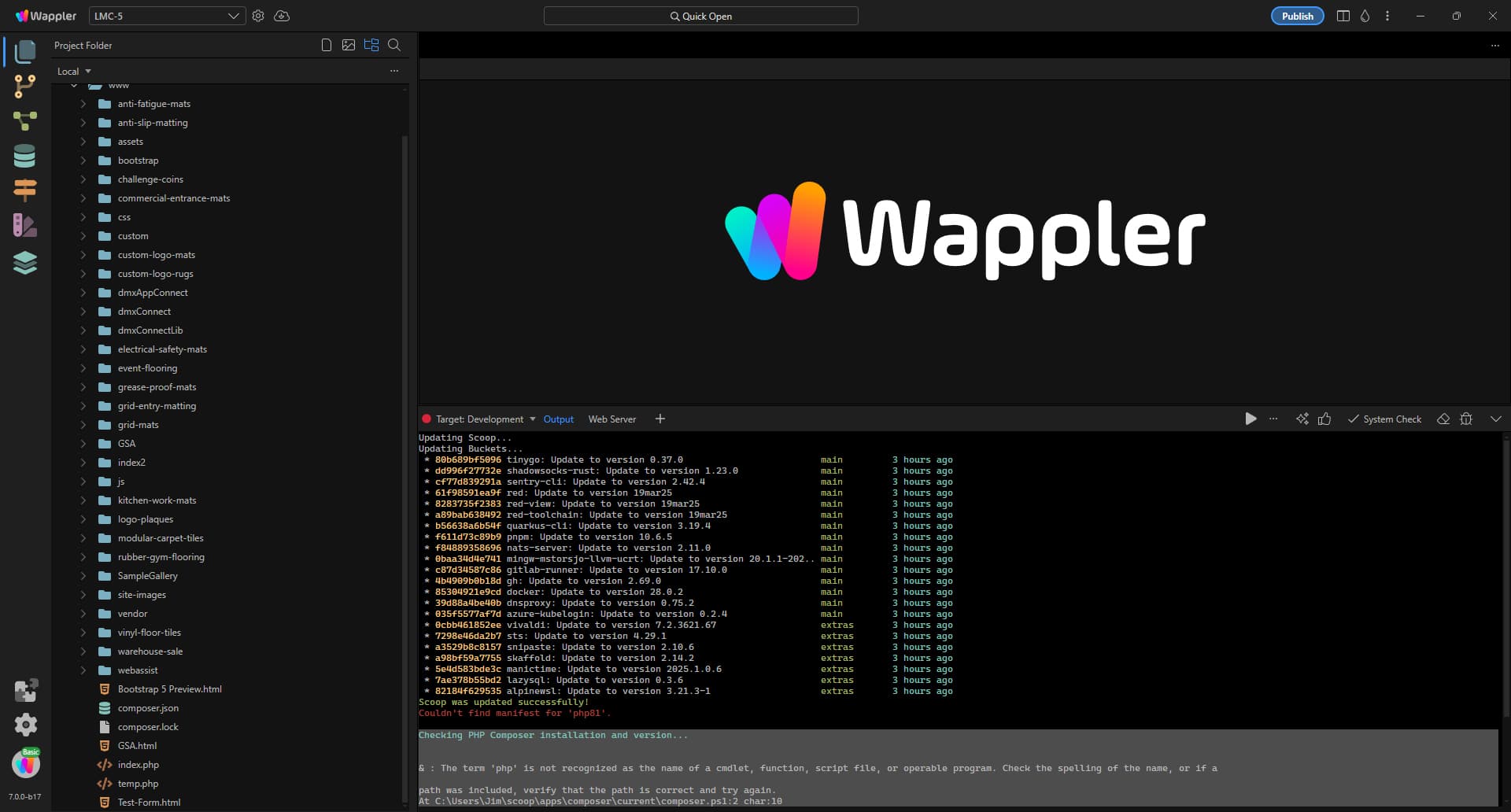Expand the bootstrap folder
1511x812 pixels.
point(83,161)
